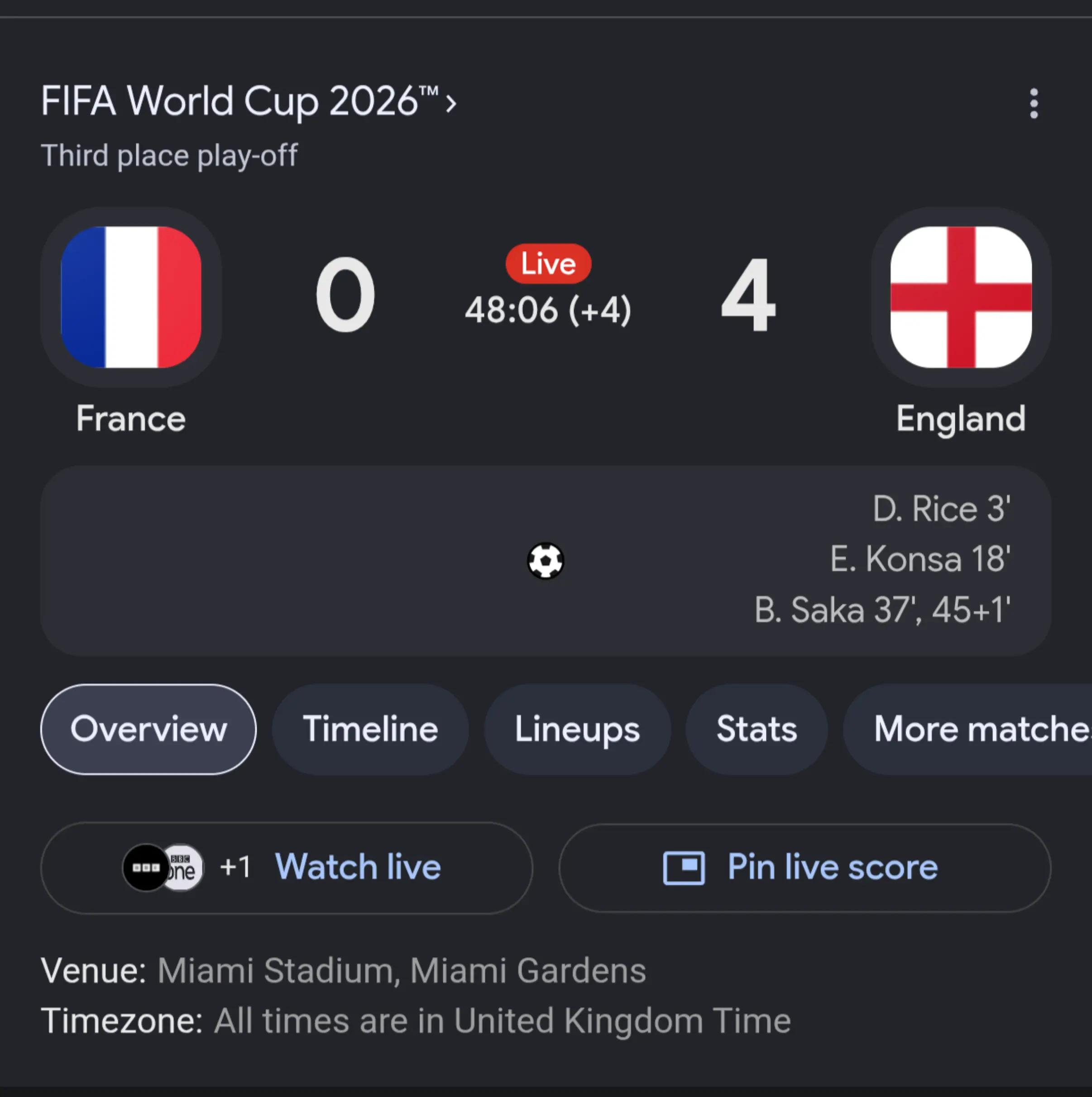Click the soccer ball goals icon
This screenshot has width=1092, height=1097.
point(546,561)
